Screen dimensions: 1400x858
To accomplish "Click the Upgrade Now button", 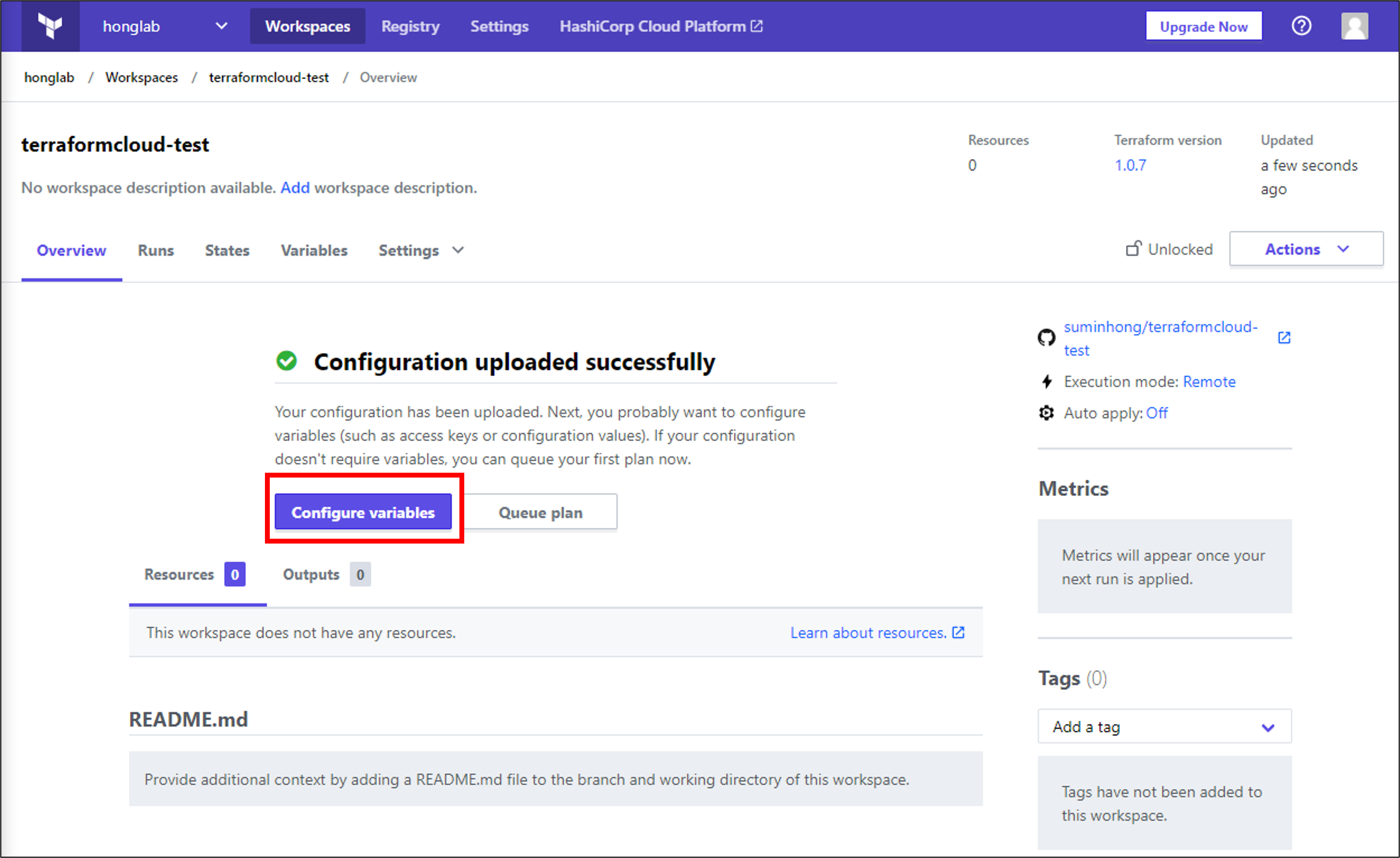I will click(1203, 26).
